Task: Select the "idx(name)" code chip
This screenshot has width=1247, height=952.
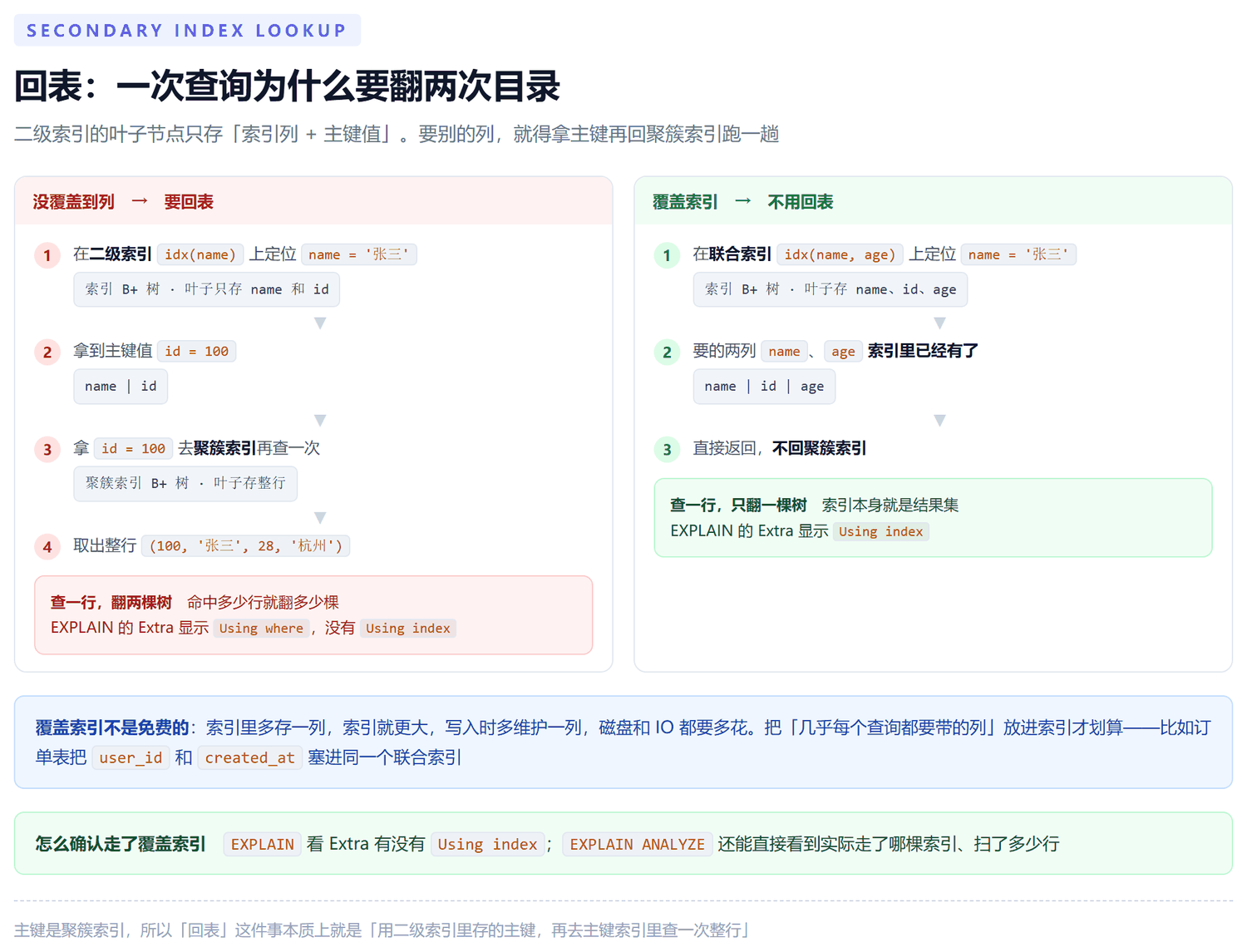Action: (200, 254)
